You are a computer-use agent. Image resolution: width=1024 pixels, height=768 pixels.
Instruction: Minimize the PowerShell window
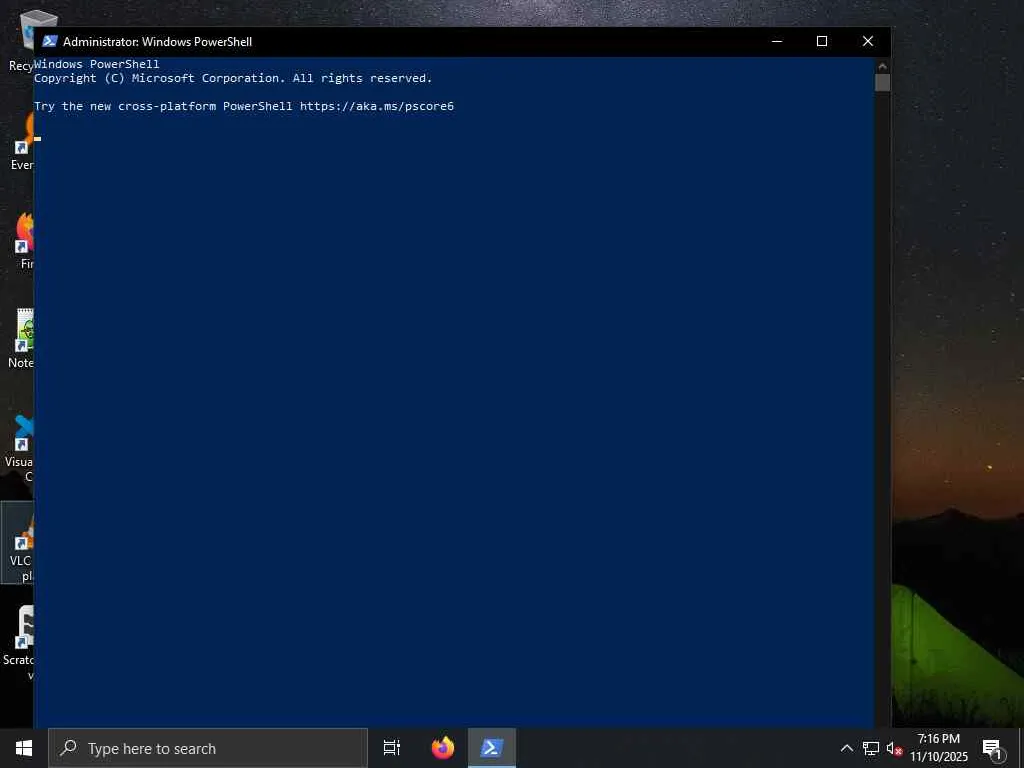point(776,41)
